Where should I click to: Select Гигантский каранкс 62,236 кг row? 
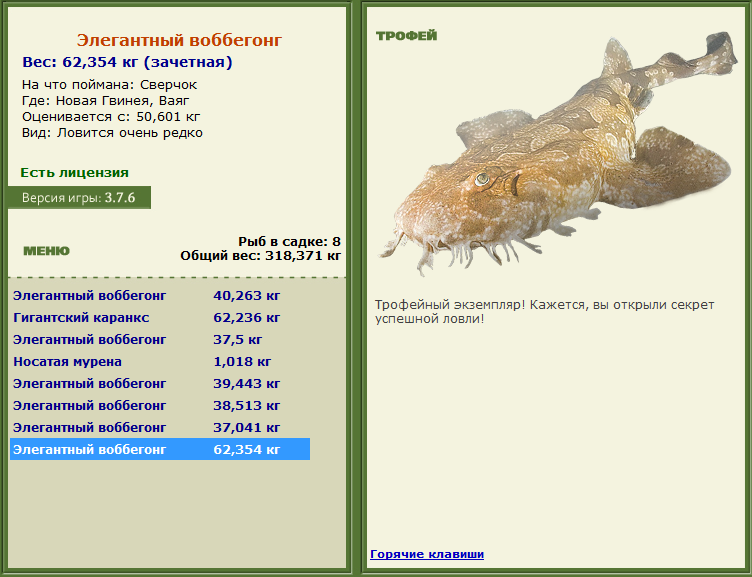160,318
